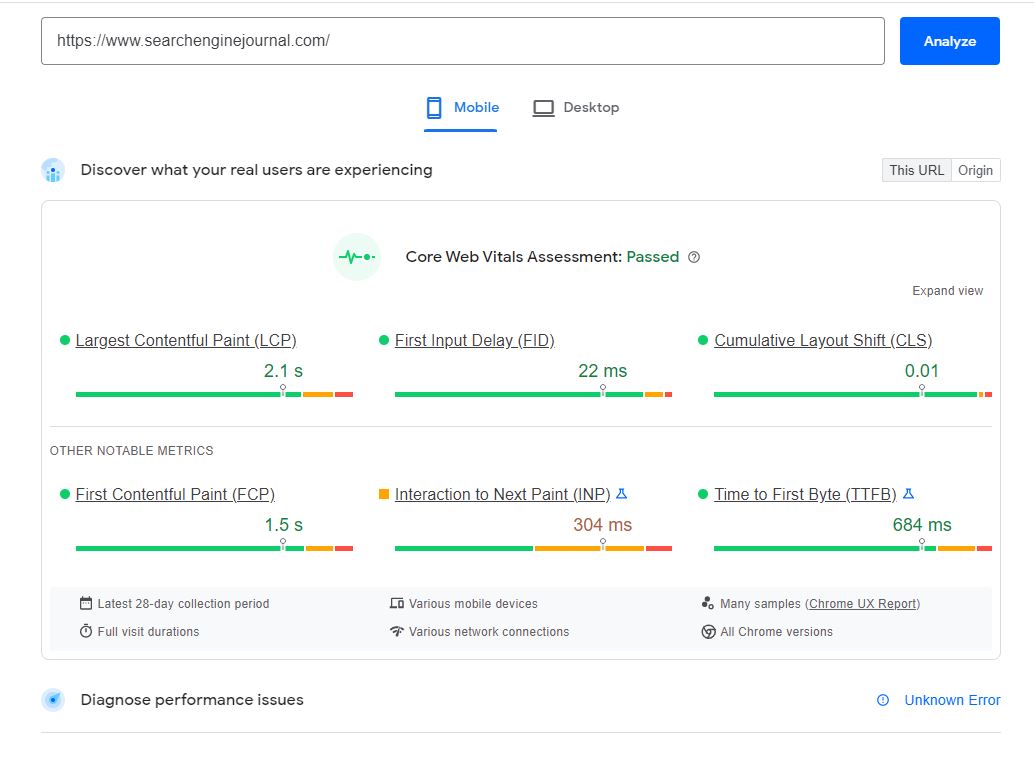The height and width of the screenshot is (774, 1034).
Task: Click the Core Web Vitals heartbeat icon
Action: click(x=357, y=257)
